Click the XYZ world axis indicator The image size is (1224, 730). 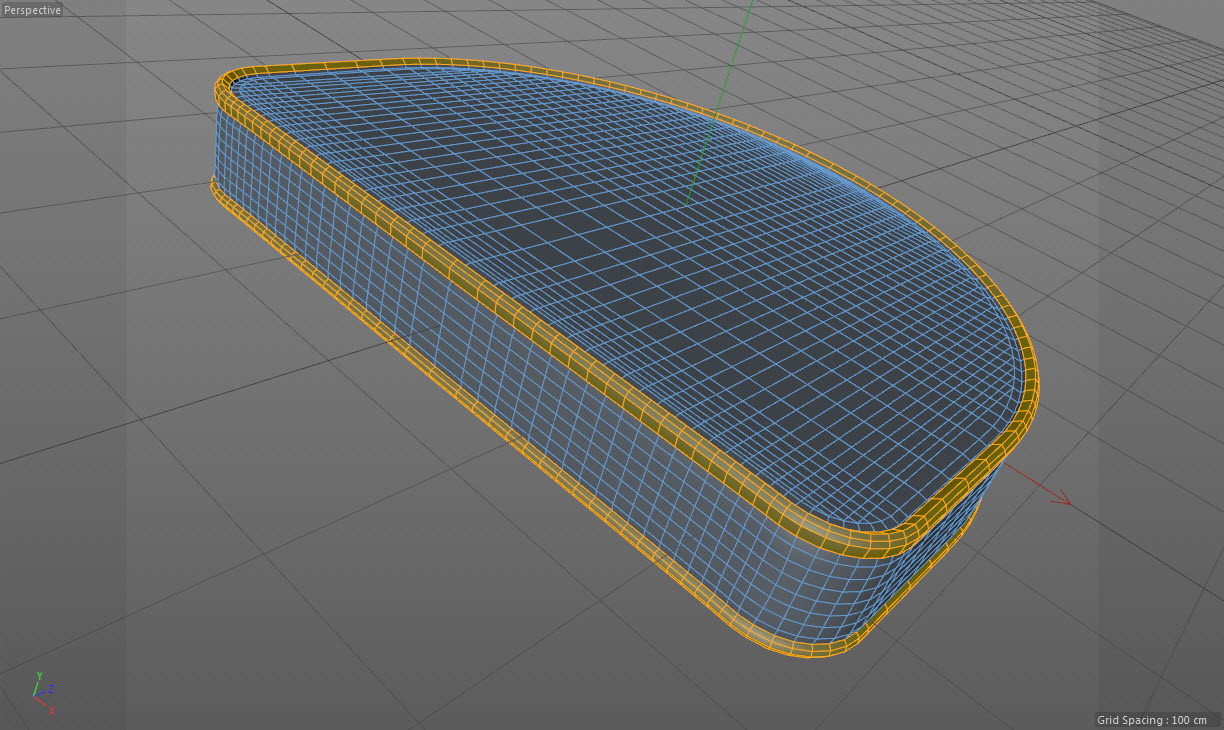tap(44, 694)
